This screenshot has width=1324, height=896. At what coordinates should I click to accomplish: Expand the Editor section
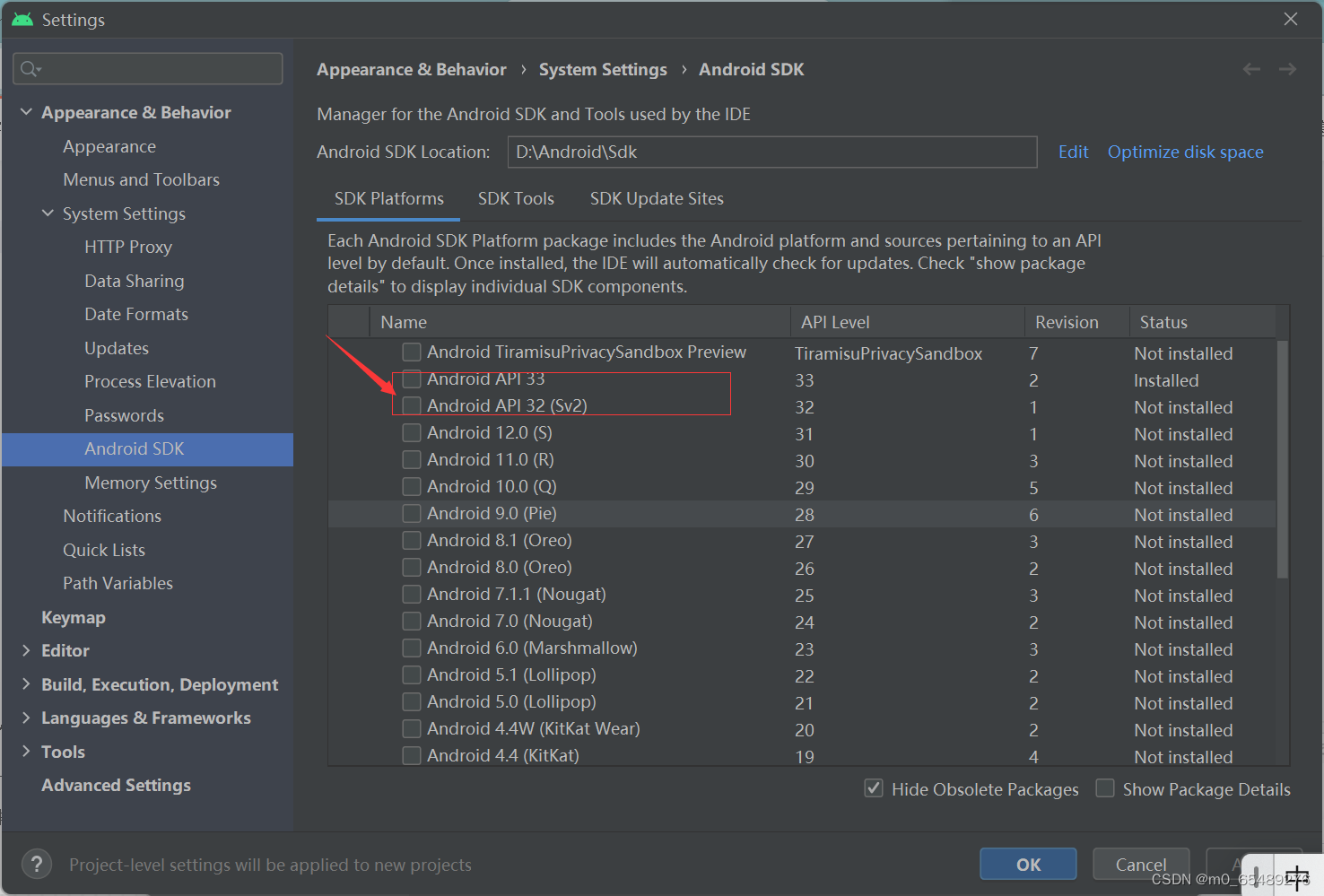(26, 650)
